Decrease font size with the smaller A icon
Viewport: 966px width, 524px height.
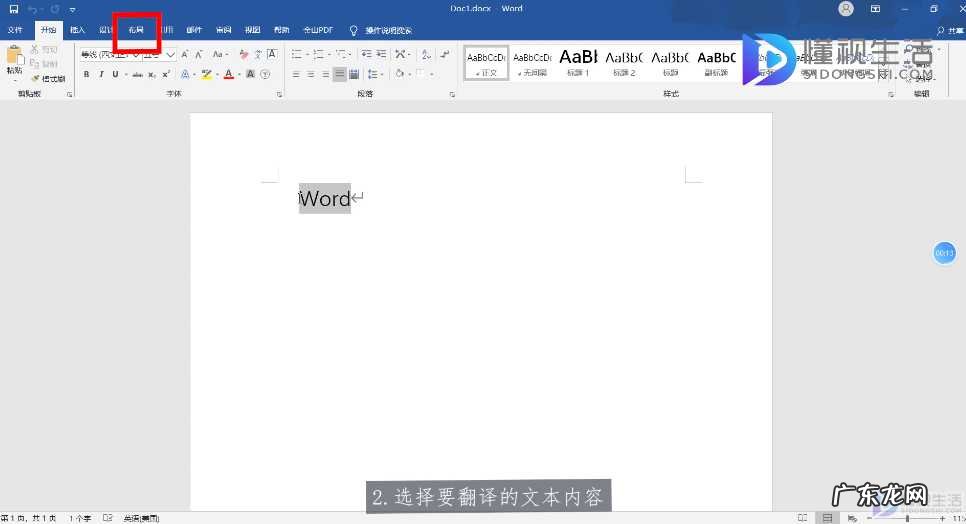pos(199,55)
